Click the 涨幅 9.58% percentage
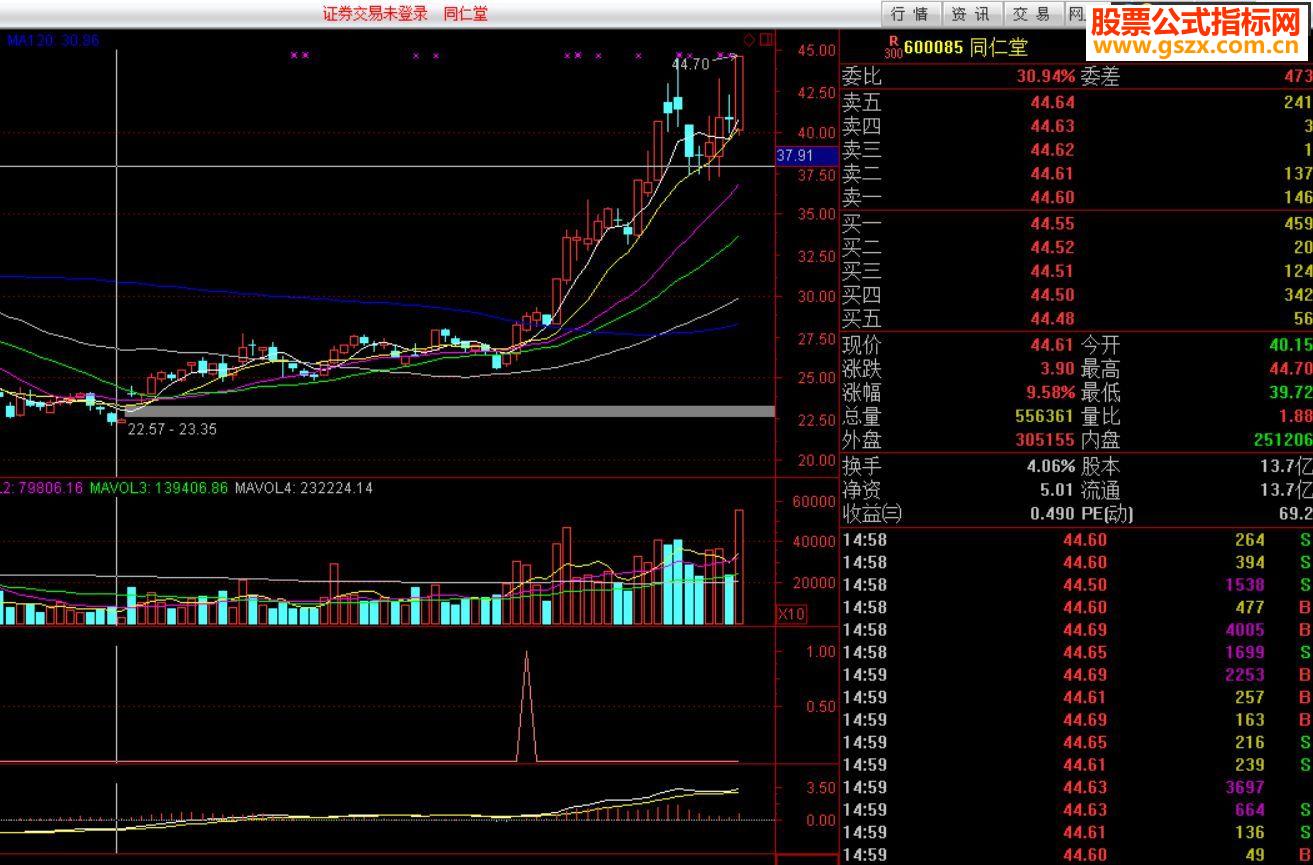The width and height of the screenshot is (1313, 865). [1050, 392]
